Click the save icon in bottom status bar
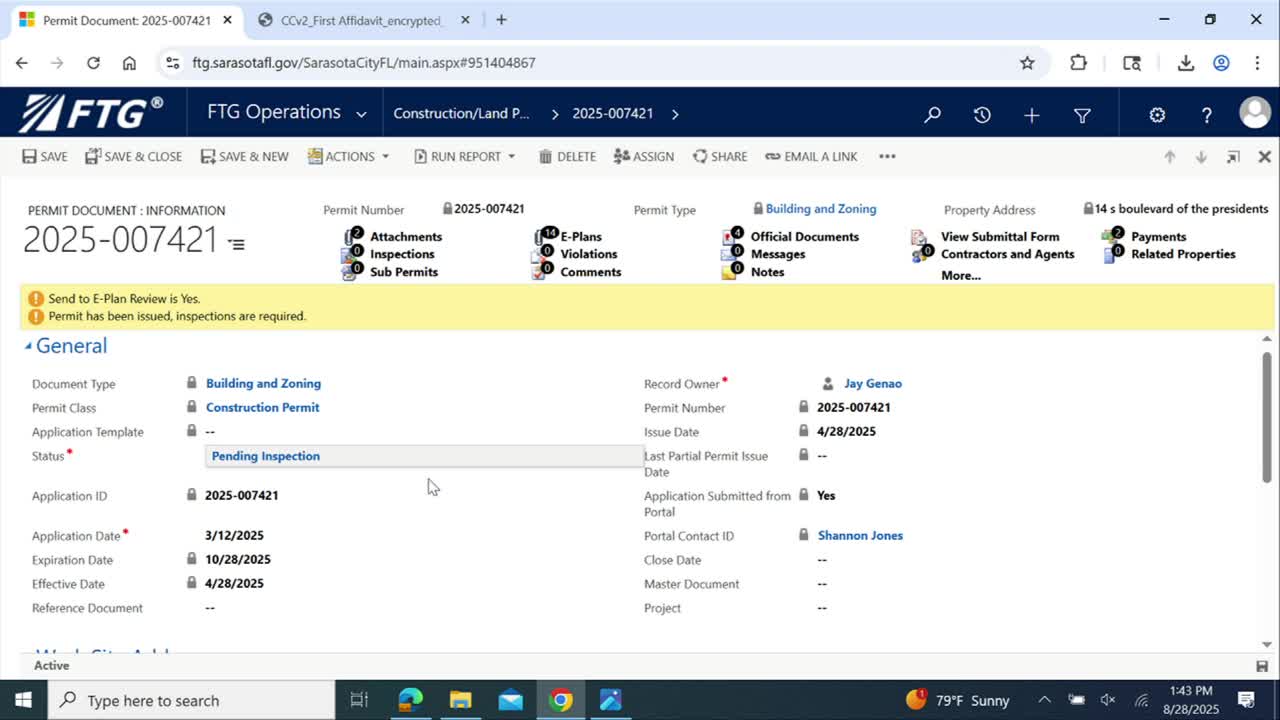Image resolution: width=1280 pixels, height=720 pixels. click(1262, 666)
